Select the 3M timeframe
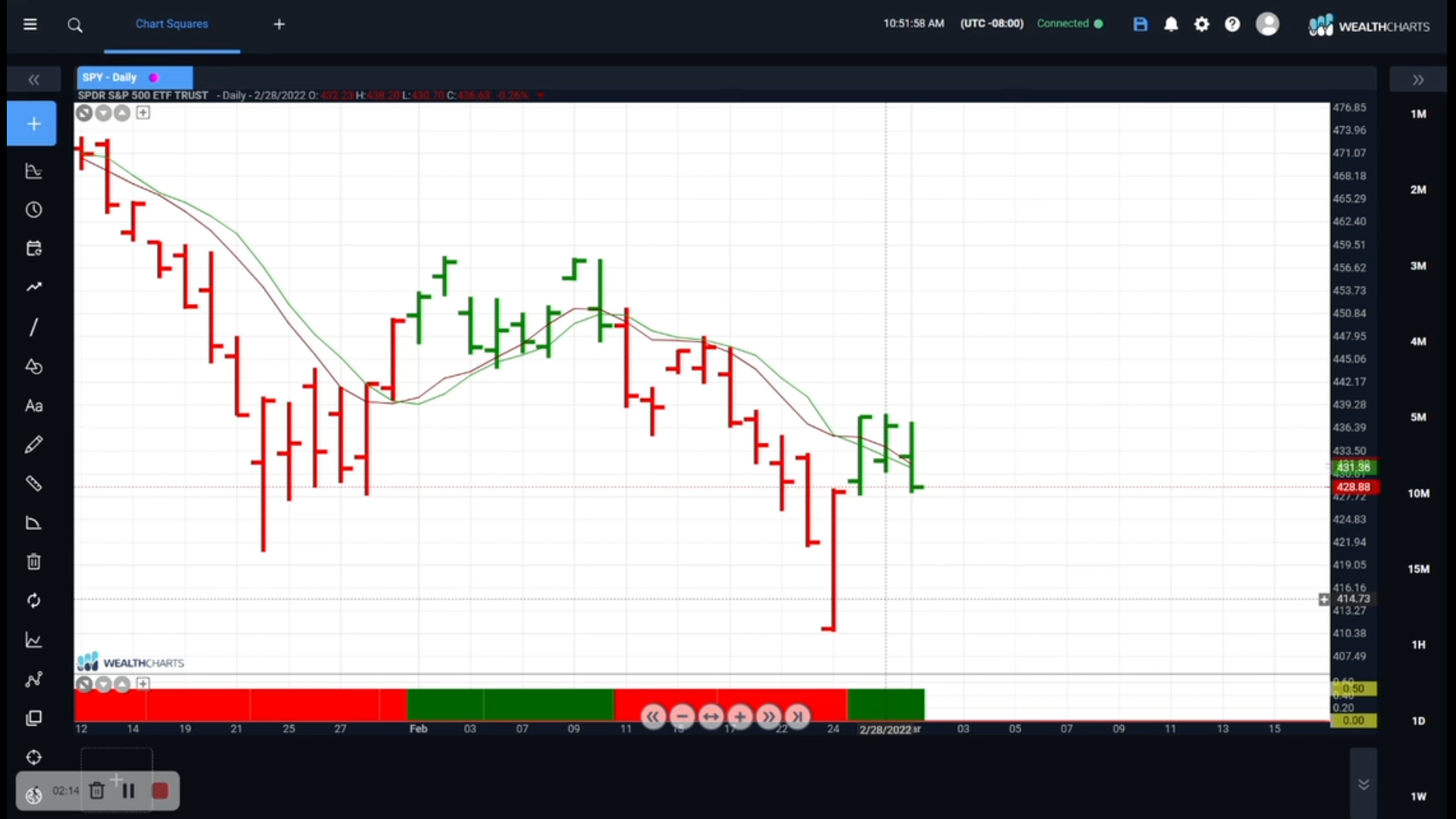This screenshot has width=1456, height=819. [x=1418, y=265]
